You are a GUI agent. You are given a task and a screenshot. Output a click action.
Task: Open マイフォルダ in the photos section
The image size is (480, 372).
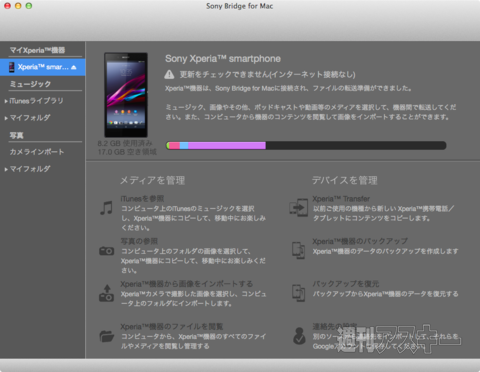tap(30, 169)
